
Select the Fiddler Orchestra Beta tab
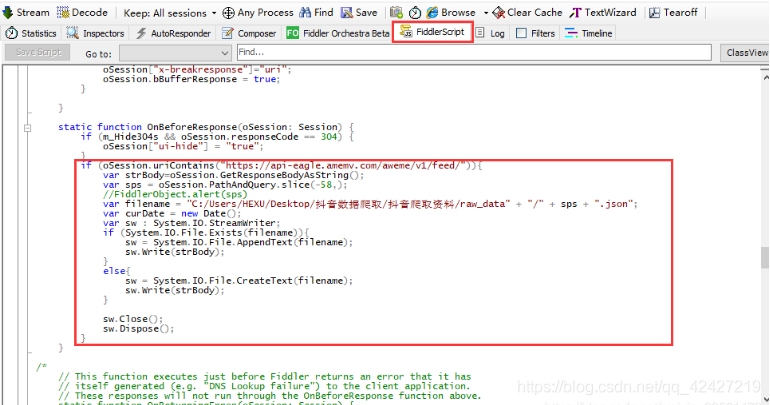338,33
